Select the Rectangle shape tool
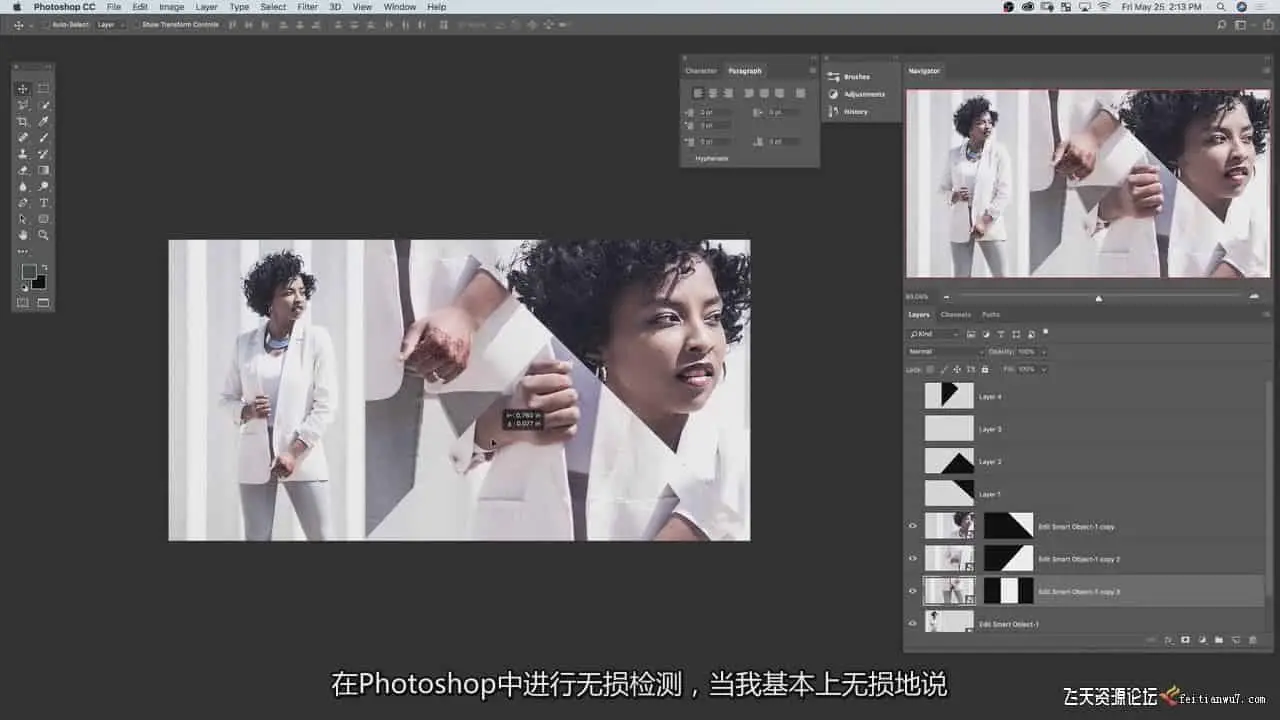The image size is (1280, 720). (44, 219)
